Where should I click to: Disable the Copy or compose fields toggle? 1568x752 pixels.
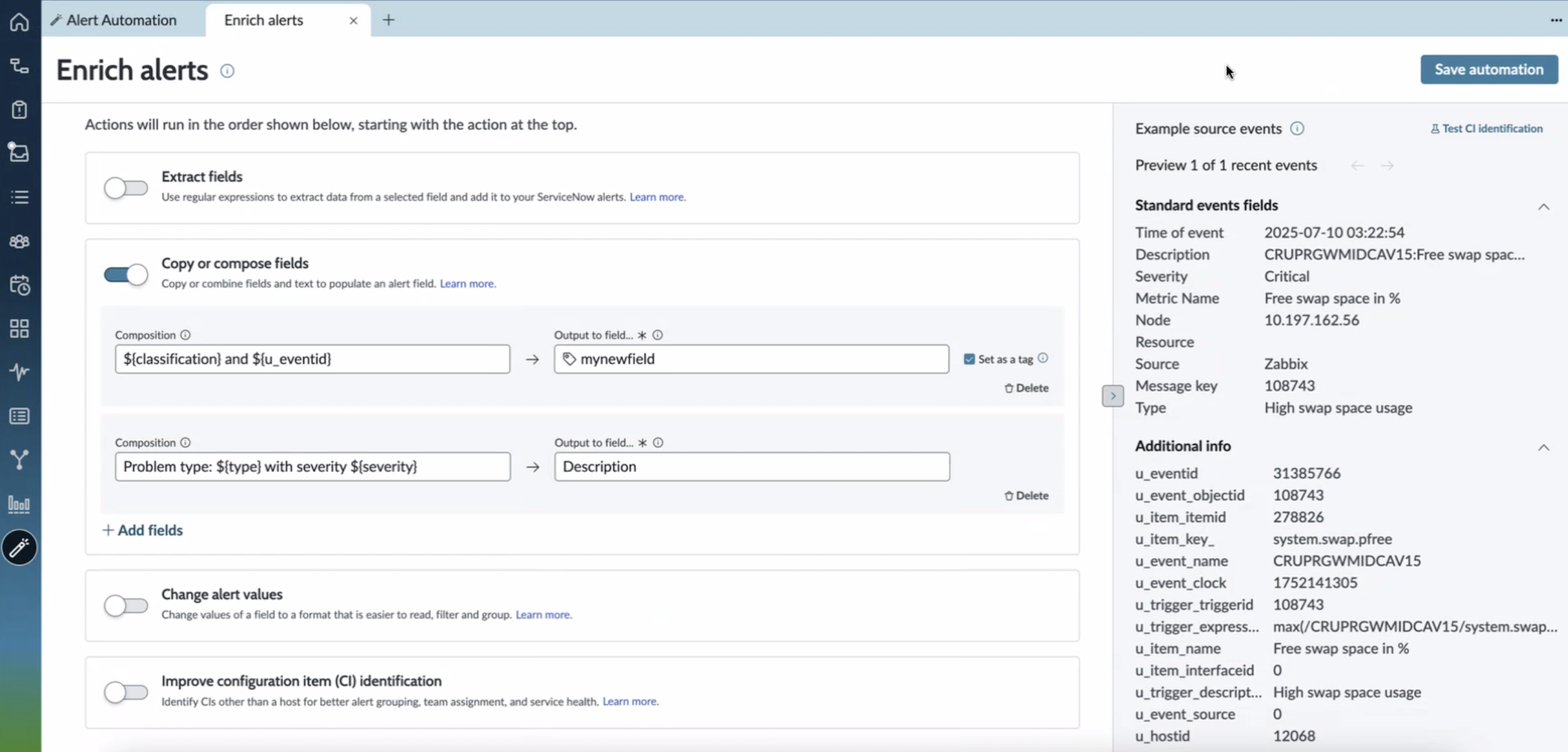pos(126,275)
